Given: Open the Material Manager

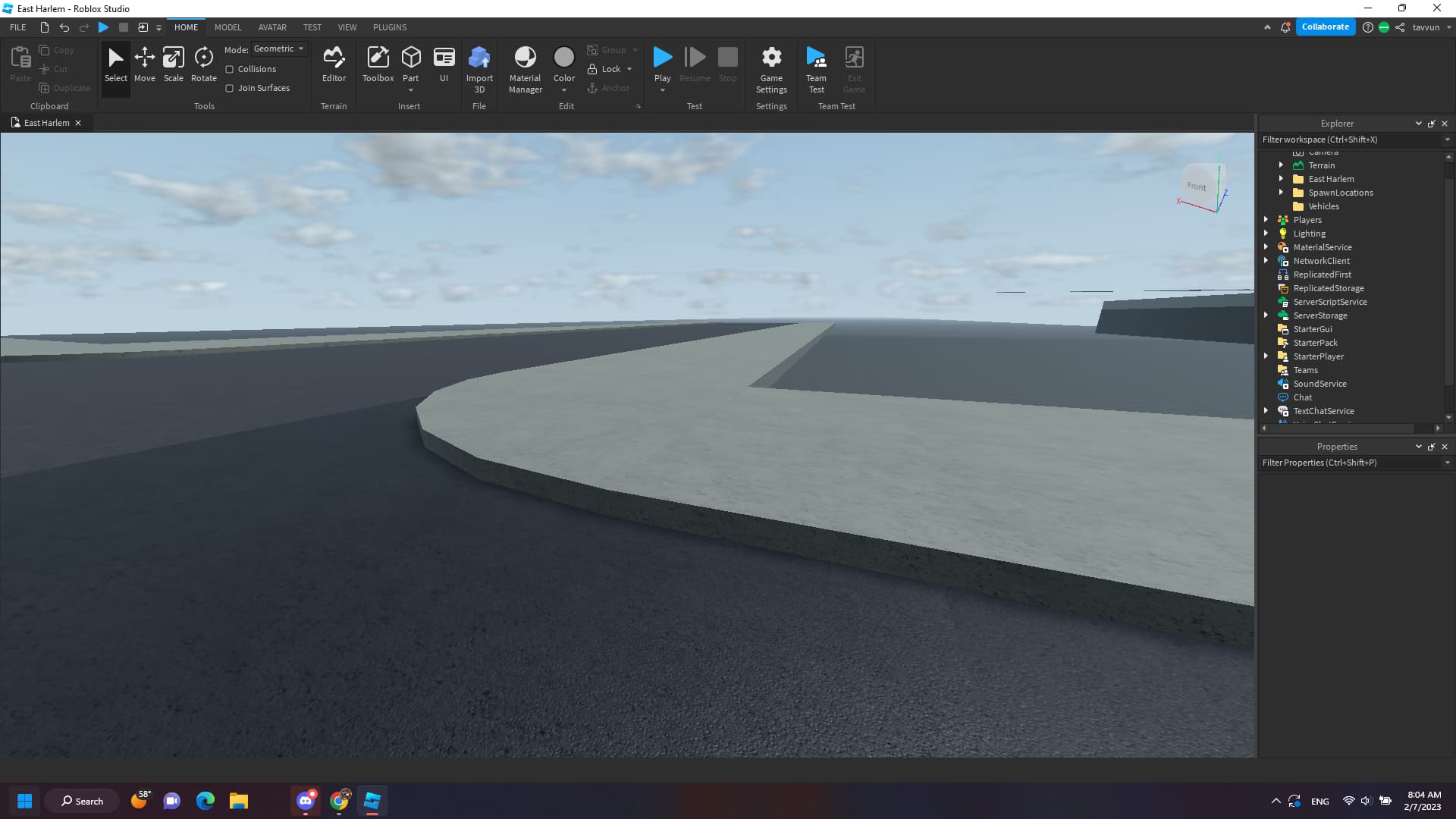Looking at the screenshot, I should point(525,68).
